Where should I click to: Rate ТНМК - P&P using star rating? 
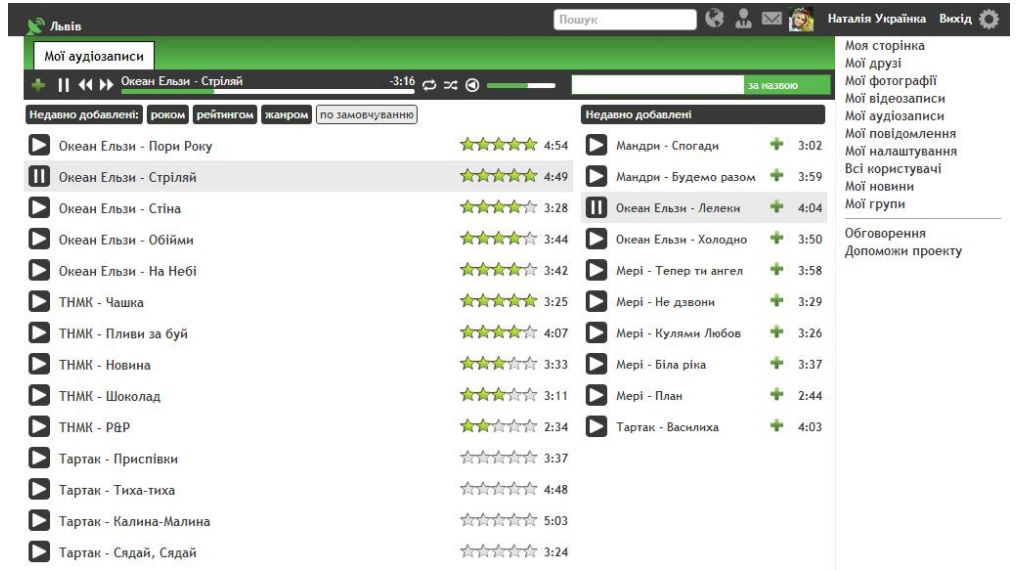[x=499, y=426]
